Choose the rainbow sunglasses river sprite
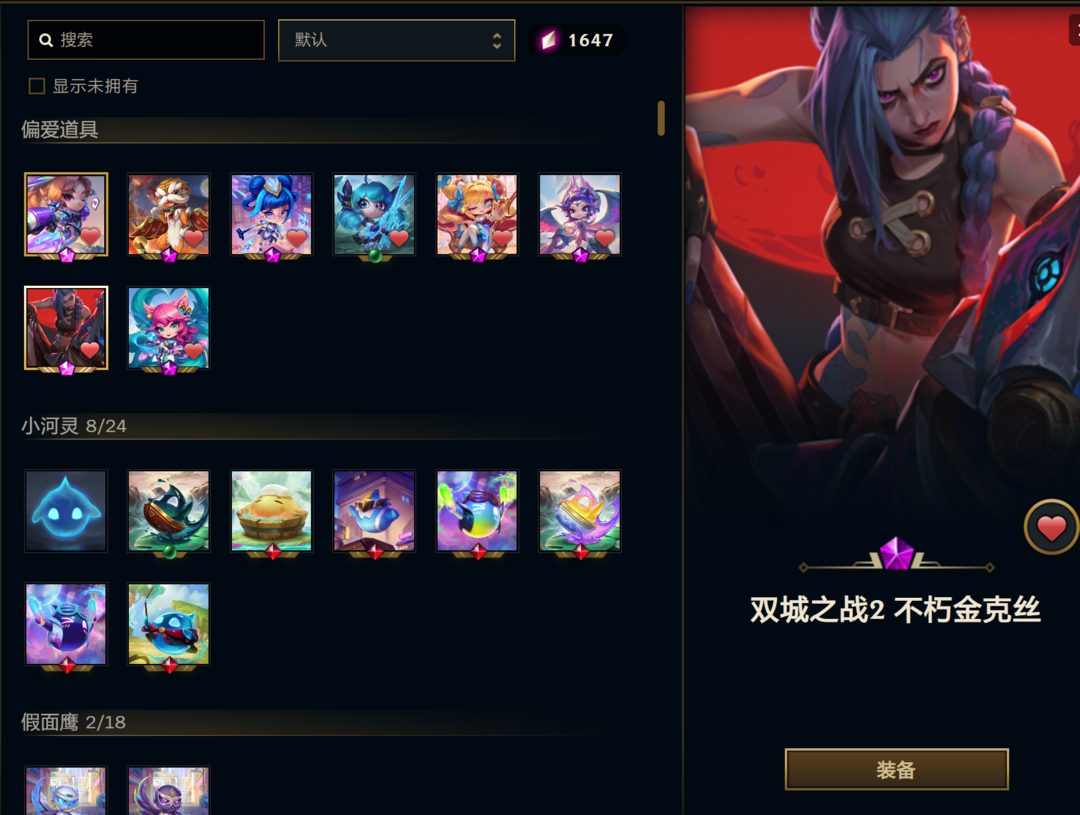Viewport: 1080px width, 815px height. pos(477,510)
